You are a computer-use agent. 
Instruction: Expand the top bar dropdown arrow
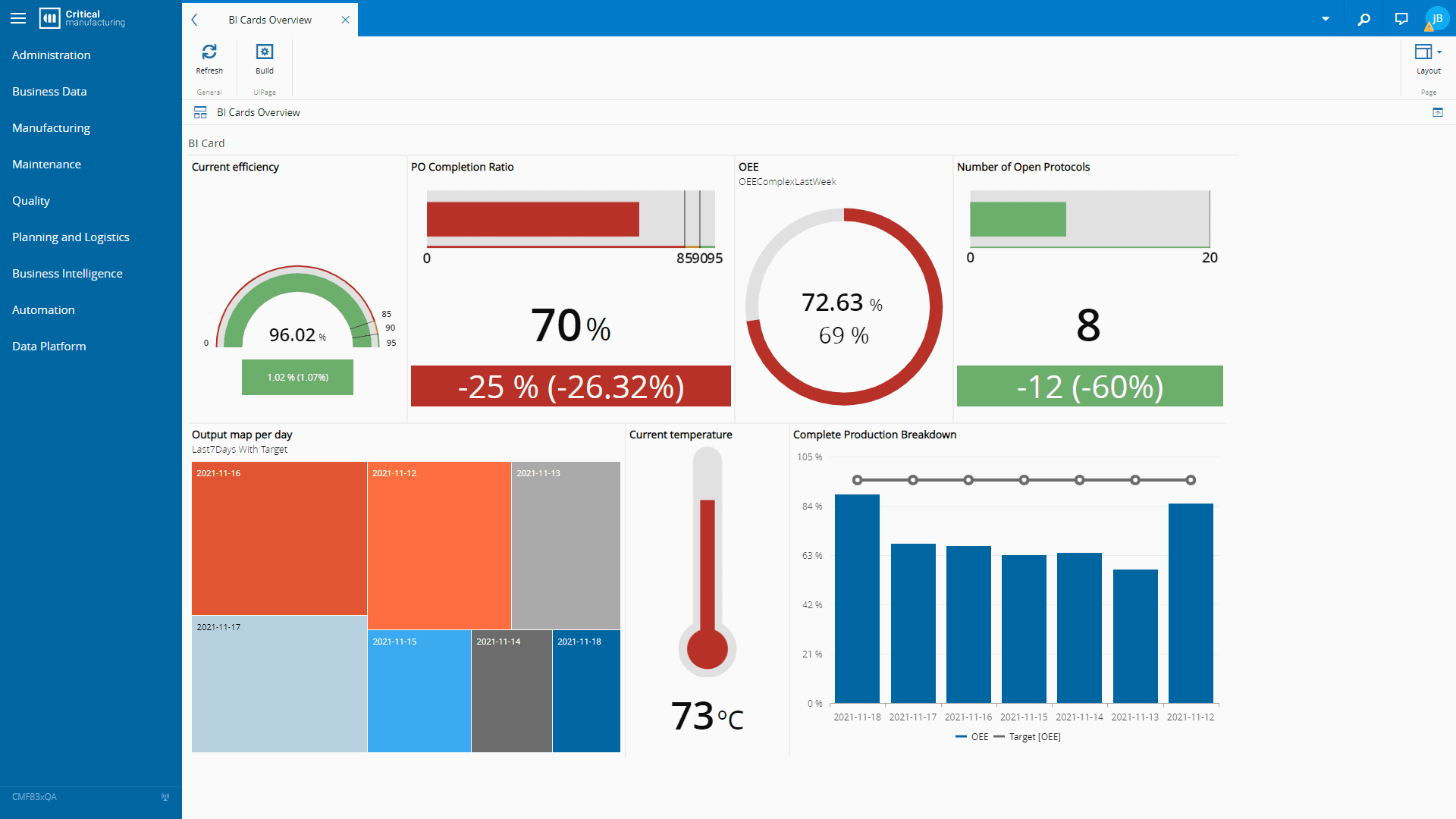tap(1326, 19)
